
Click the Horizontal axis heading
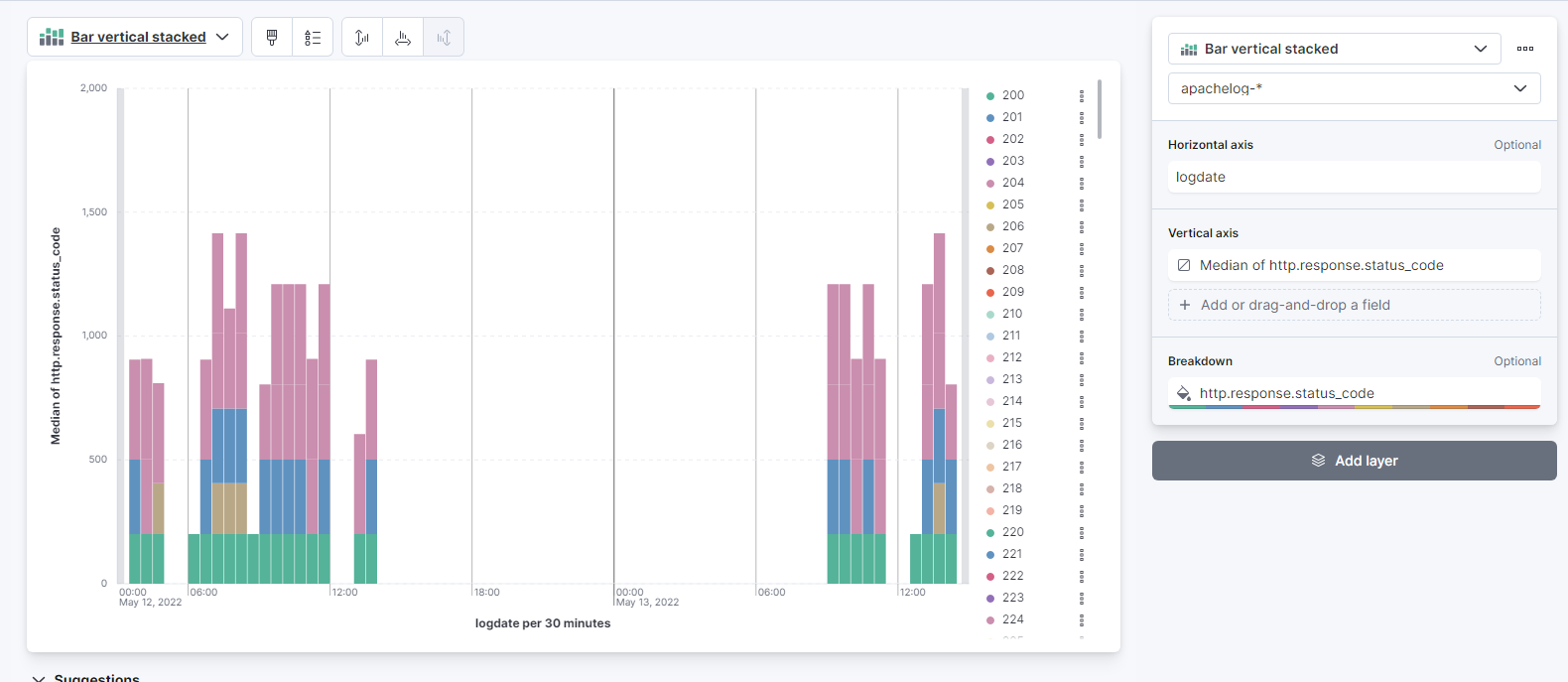tap(1211, 145)
